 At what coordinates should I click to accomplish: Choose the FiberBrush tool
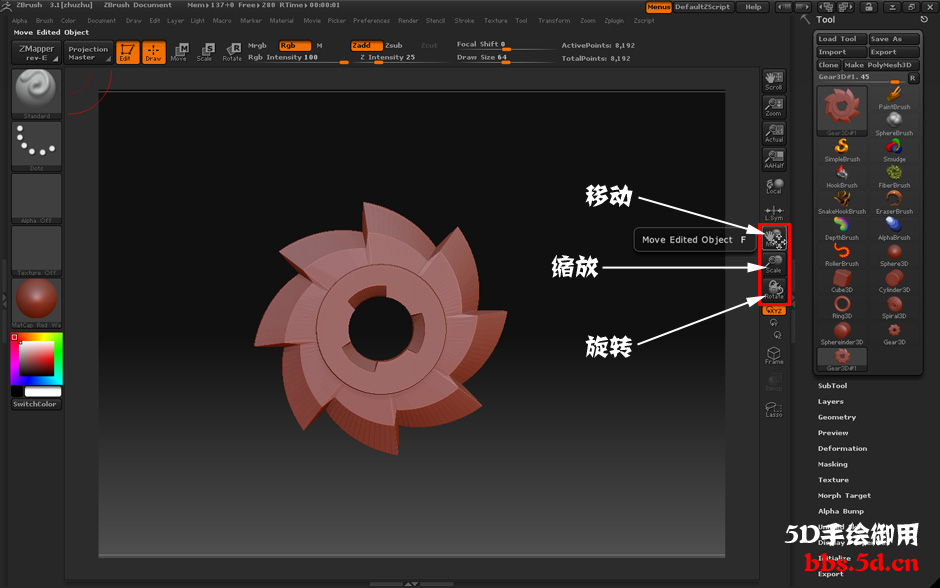894,176
